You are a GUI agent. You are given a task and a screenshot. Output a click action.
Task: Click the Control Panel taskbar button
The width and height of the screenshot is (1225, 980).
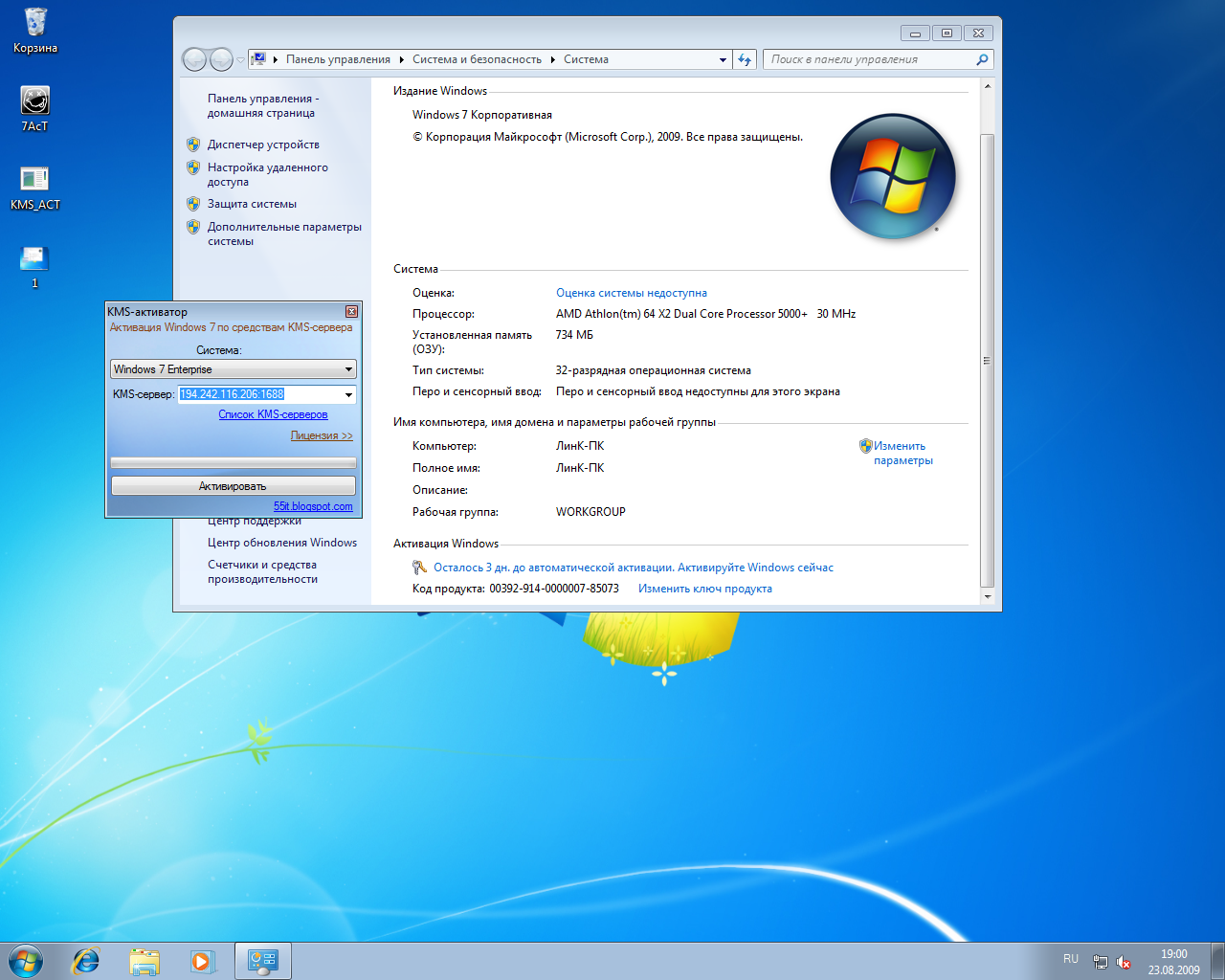pyautogui.click(x=262, y=961)
